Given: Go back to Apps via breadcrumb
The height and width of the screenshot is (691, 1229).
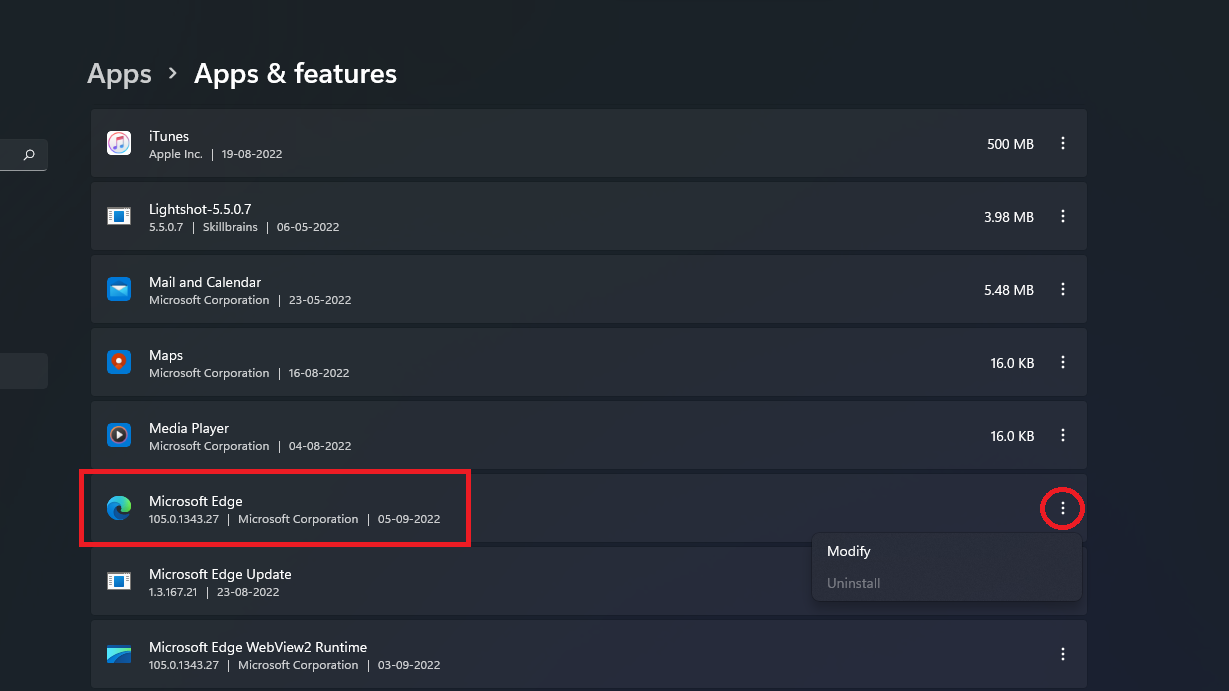Looking at the screenshot, I should pos(119,74).
